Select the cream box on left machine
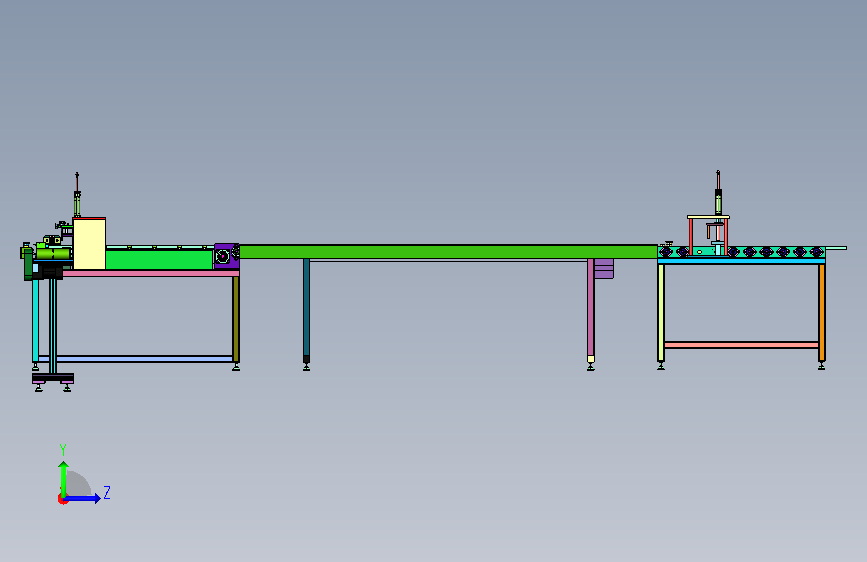Screen dimensions: 867x562 pos(89,243)
